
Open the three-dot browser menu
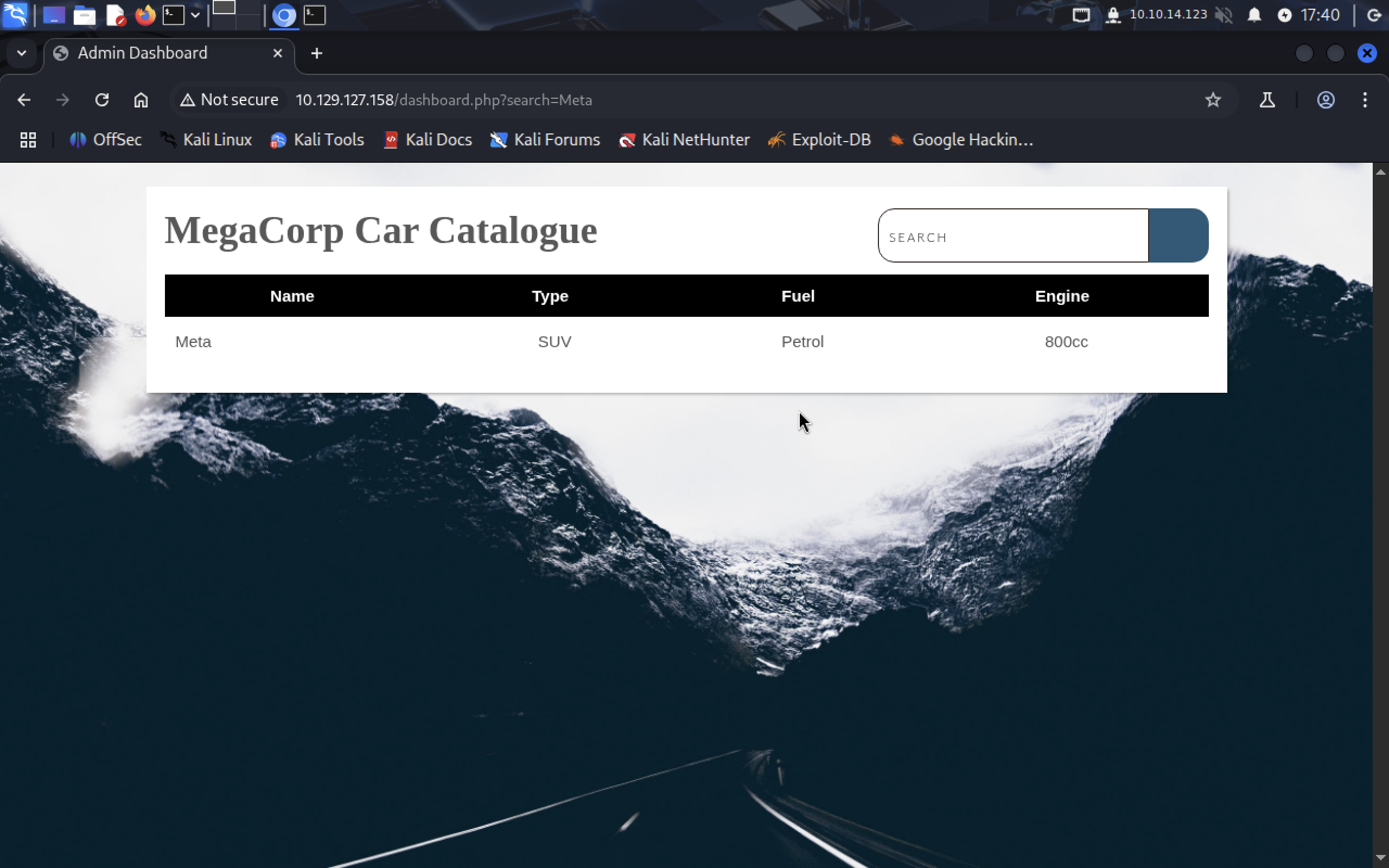coord(1365,100)
